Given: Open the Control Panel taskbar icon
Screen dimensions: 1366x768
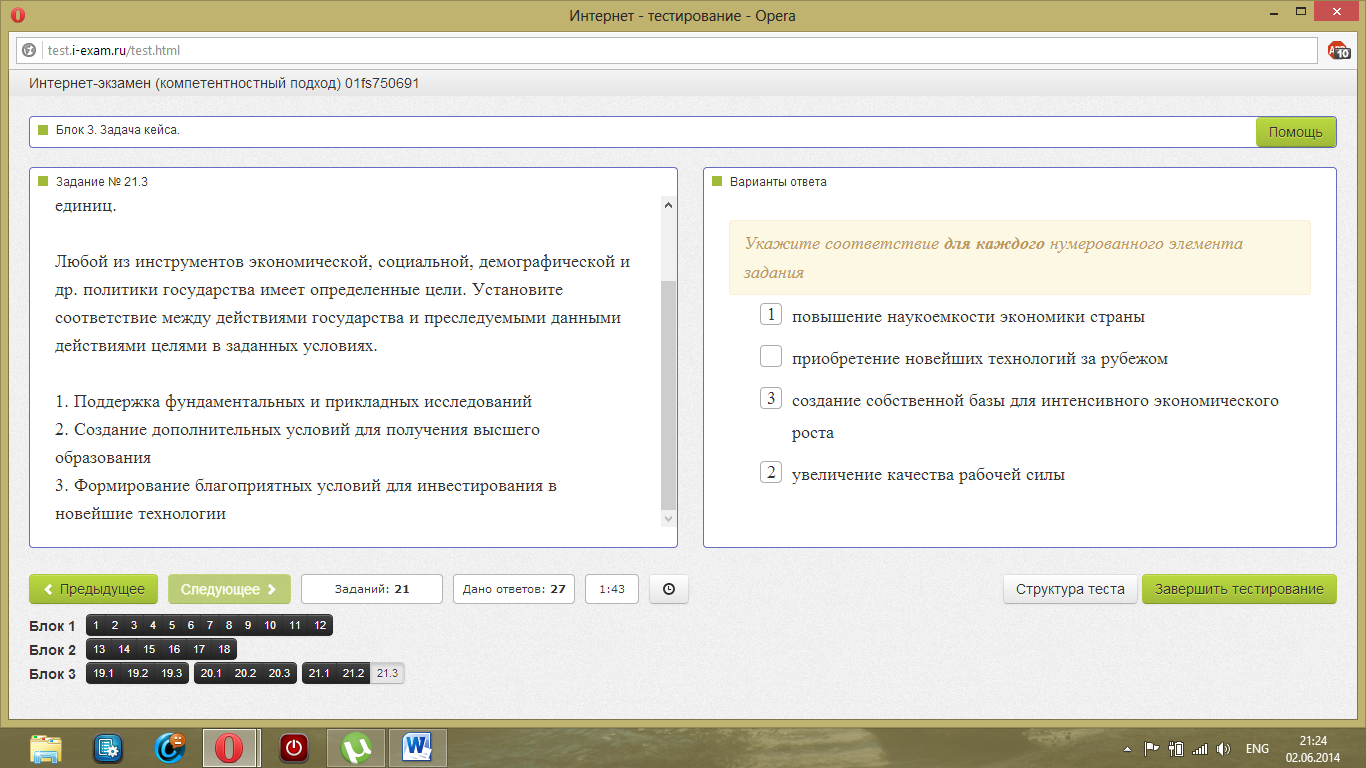Looking at the screenshot, I should coord(107,748).
